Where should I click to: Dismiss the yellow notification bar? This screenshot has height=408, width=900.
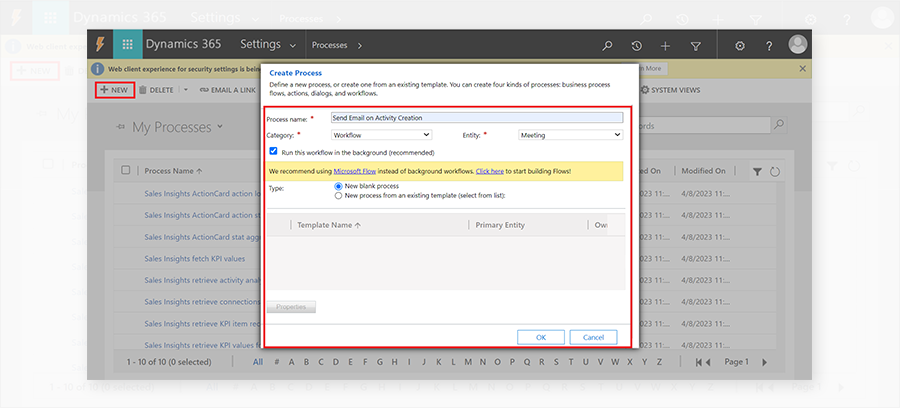[802, 69]
